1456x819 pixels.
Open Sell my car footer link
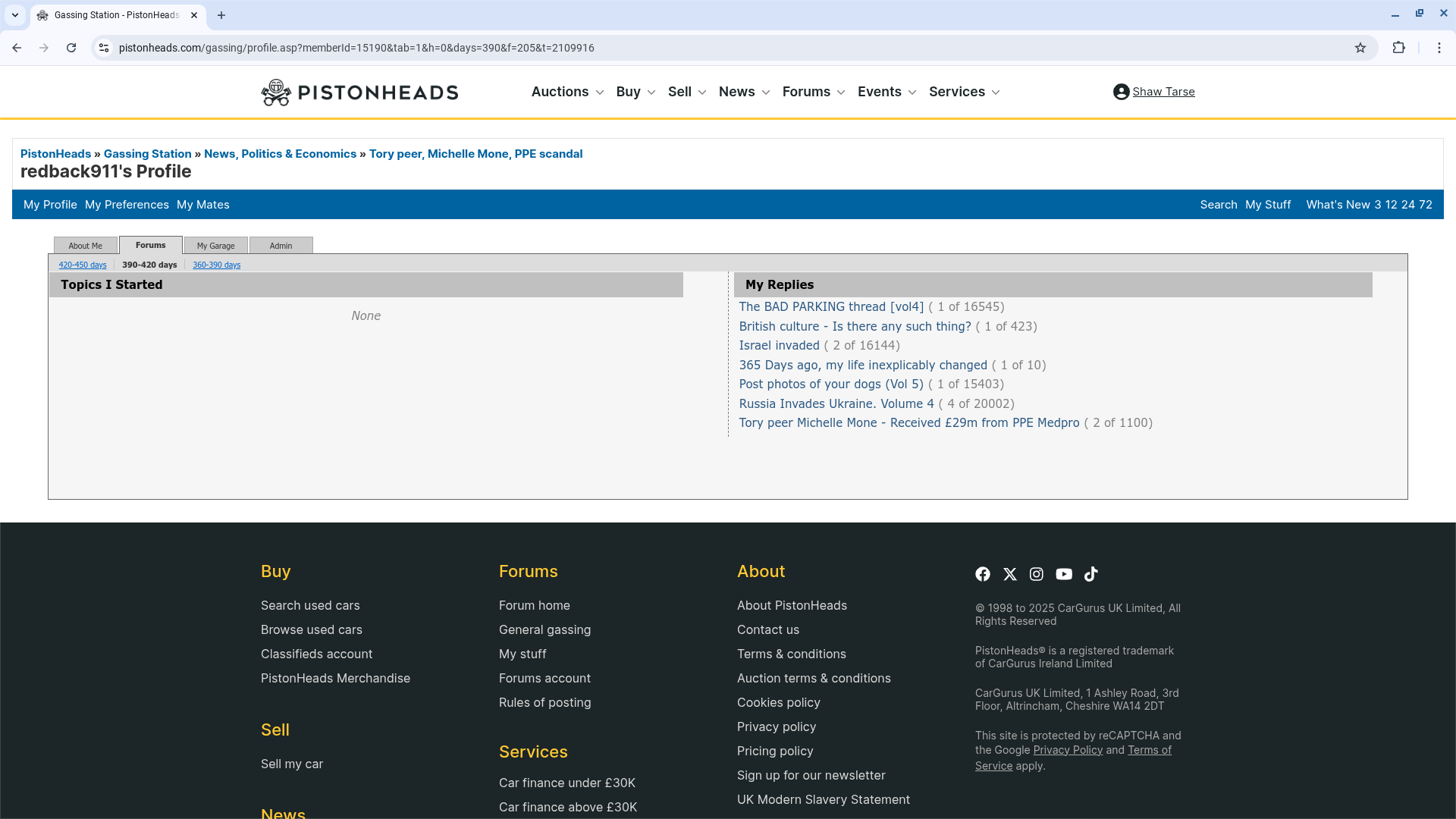click(x=292, y=764)
